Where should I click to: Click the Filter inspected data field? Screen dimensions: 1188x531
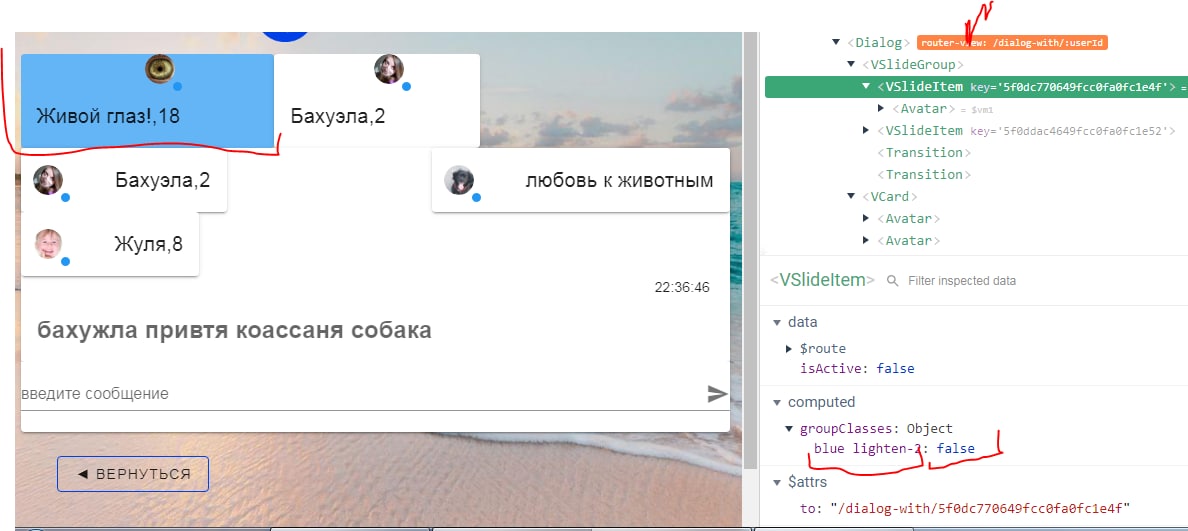[961, 280]
